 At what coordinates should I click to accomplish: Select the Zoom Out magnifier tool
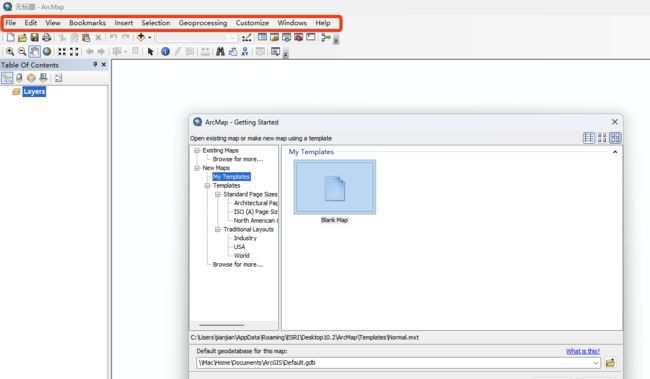22,51
